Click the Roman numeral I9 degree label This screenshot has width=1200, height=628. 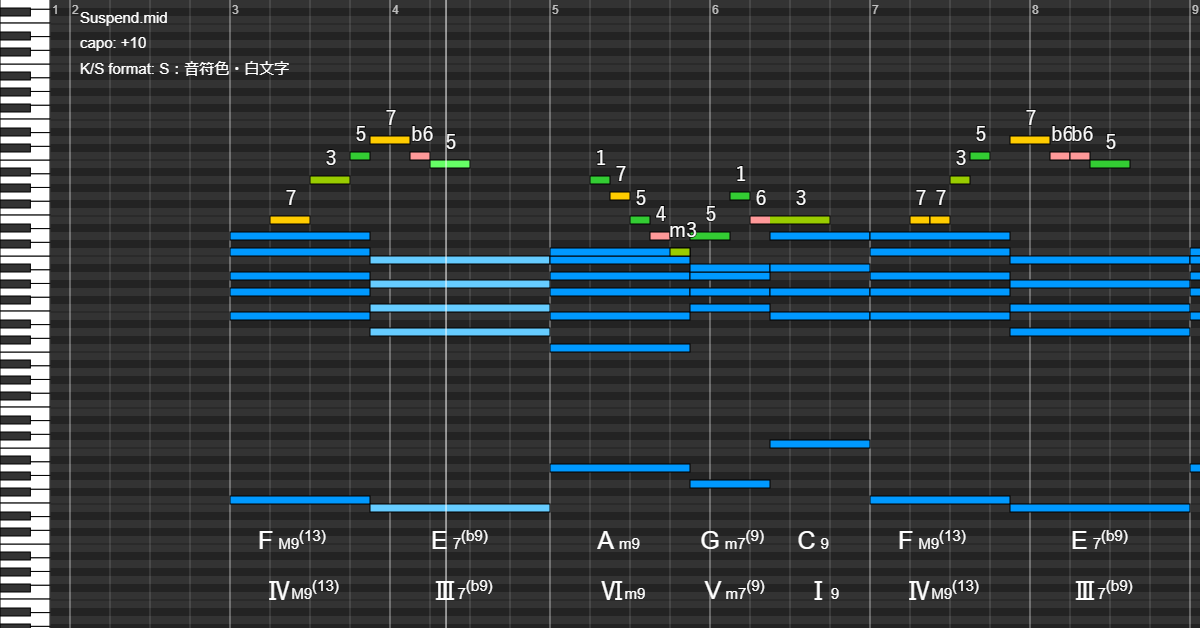pyautogui.click(x=825, y=591)
